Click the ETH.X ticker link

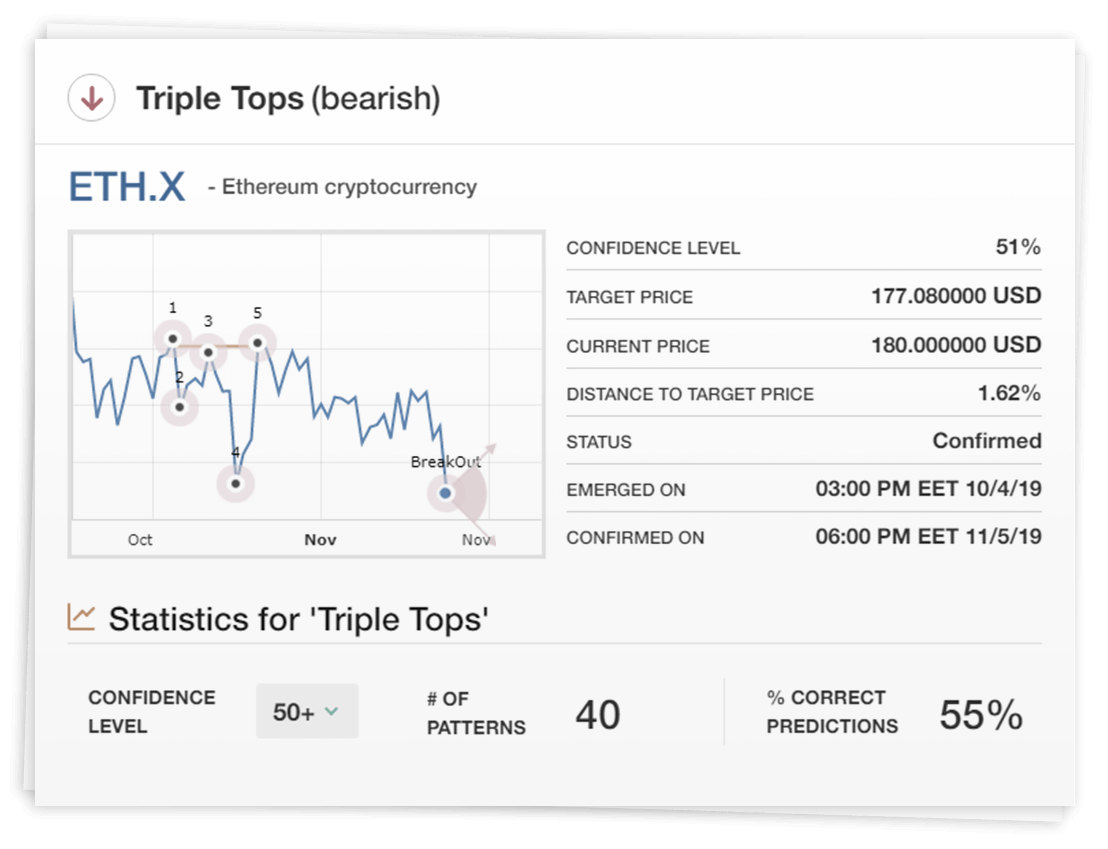pos(127,187)
